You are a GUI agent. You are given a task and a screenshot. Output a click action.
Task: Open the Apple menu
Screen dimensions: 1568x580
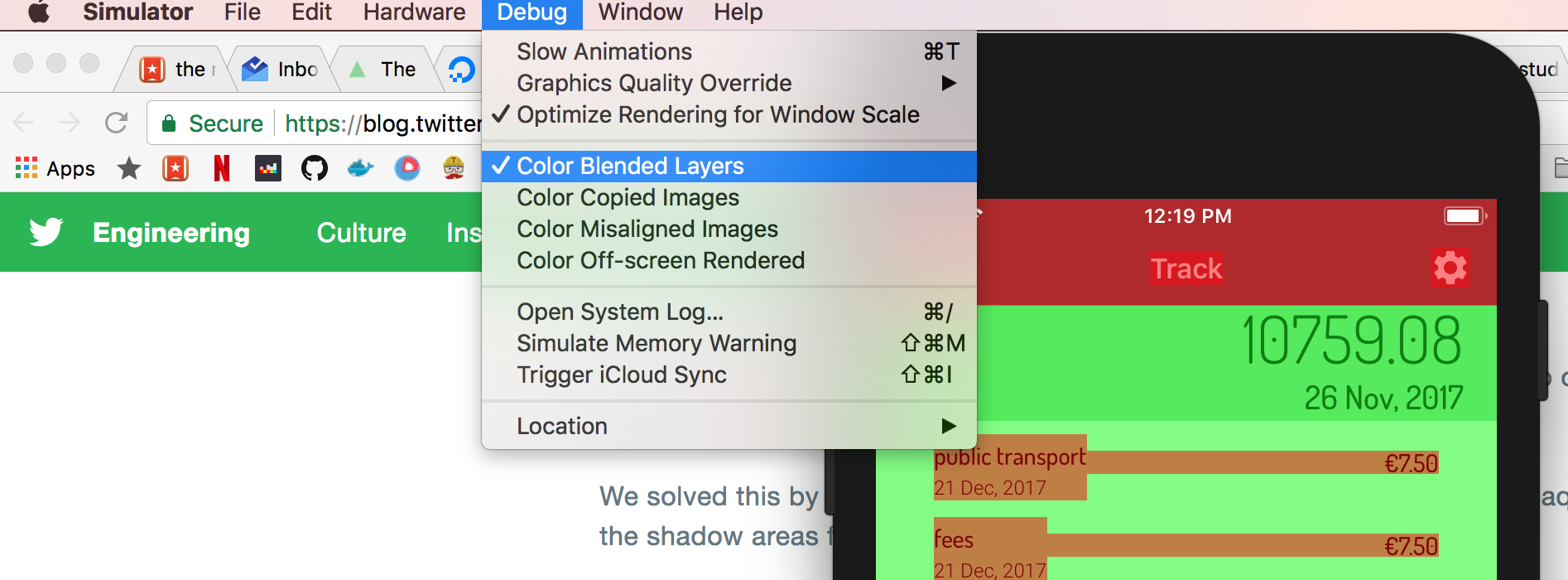click(39, 12)
